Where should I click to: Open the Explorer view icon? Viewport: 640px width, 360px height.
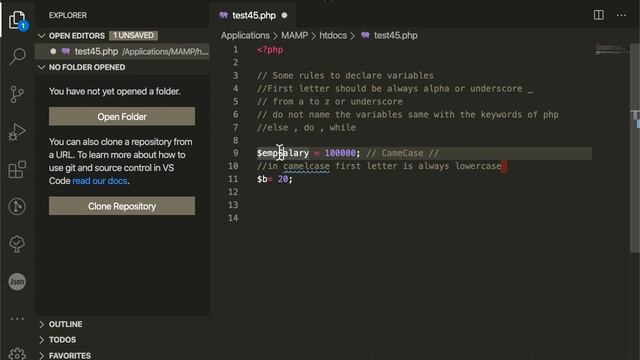pyautogui.click(x=17, y=19)
